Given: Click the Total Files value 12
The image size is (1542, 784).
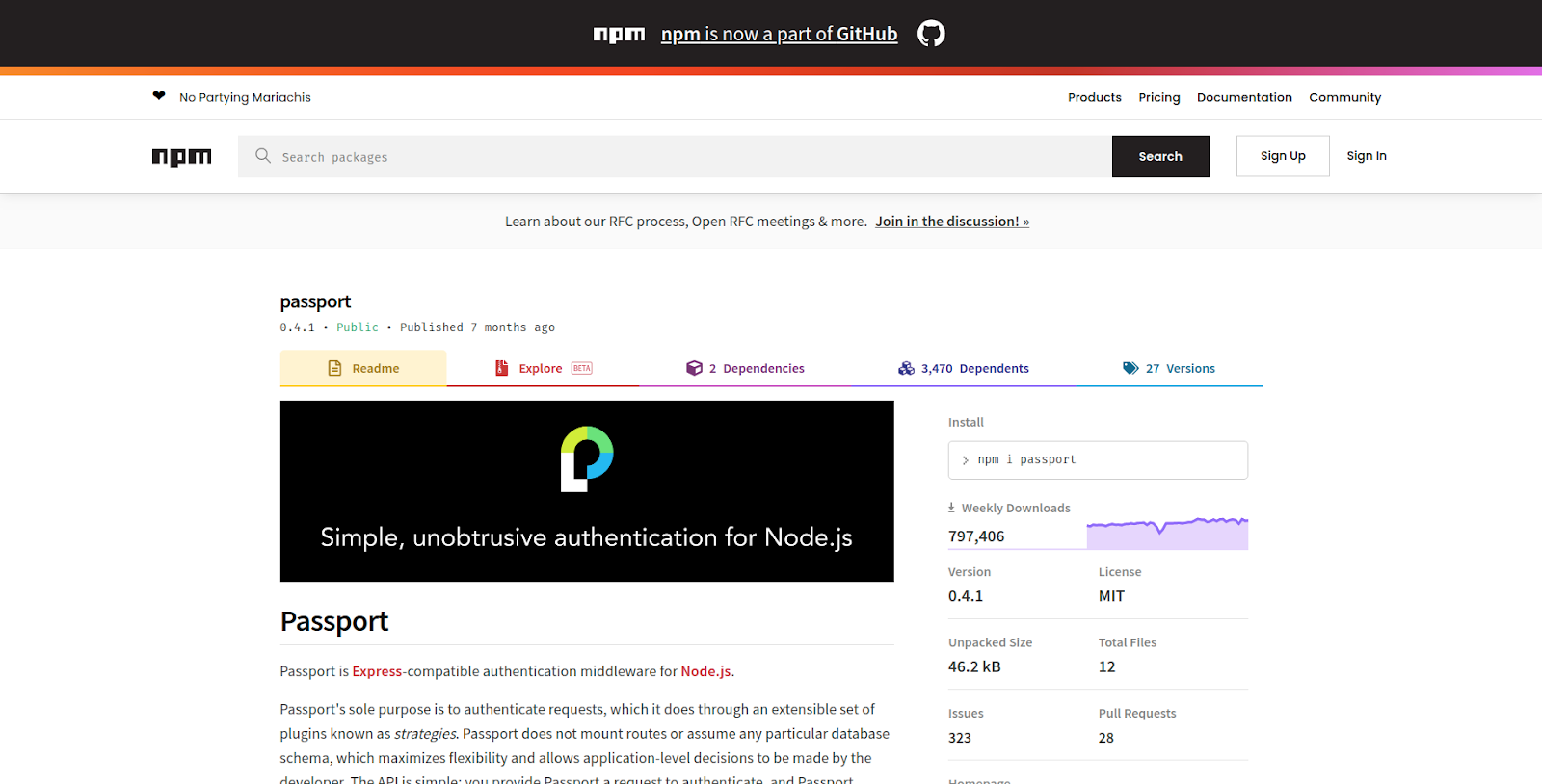Looking at the screenshot, I should click(x=1106, y=666).
